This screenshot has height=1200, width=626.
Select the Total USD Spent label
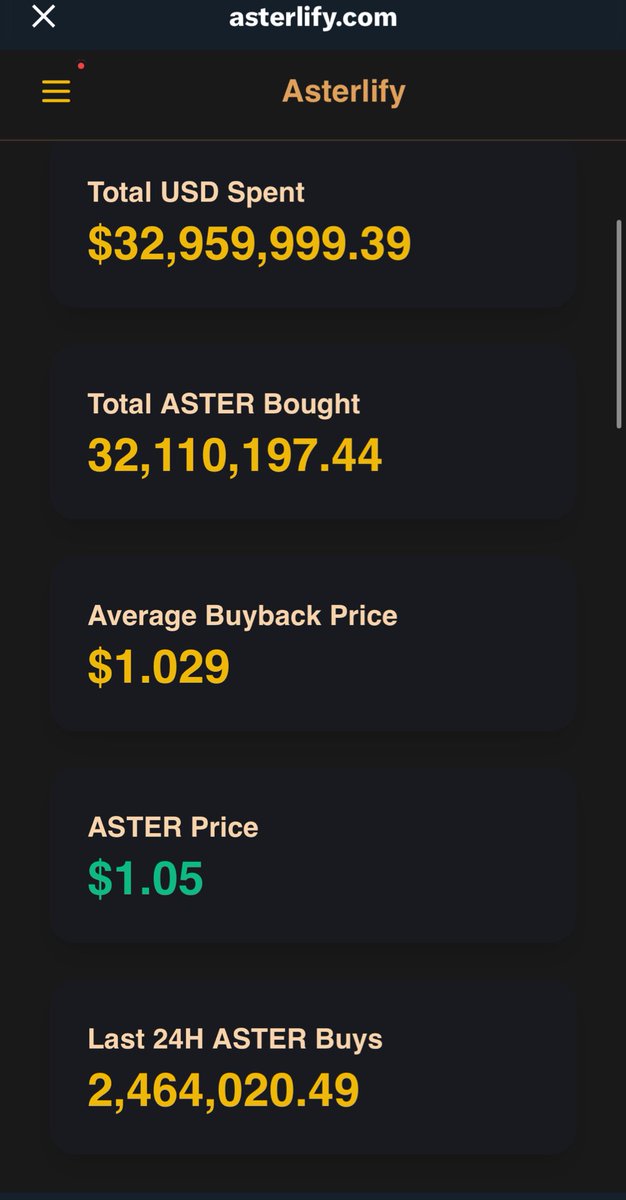point(196,192)
